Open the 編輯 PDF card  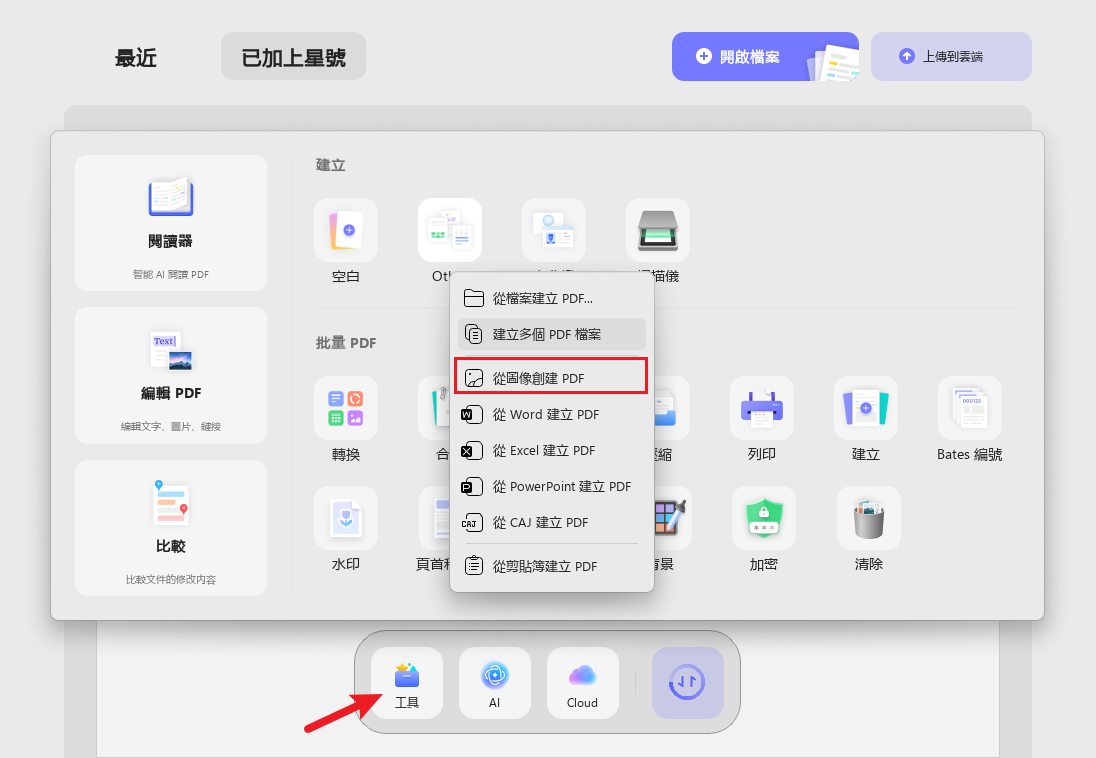171,376
